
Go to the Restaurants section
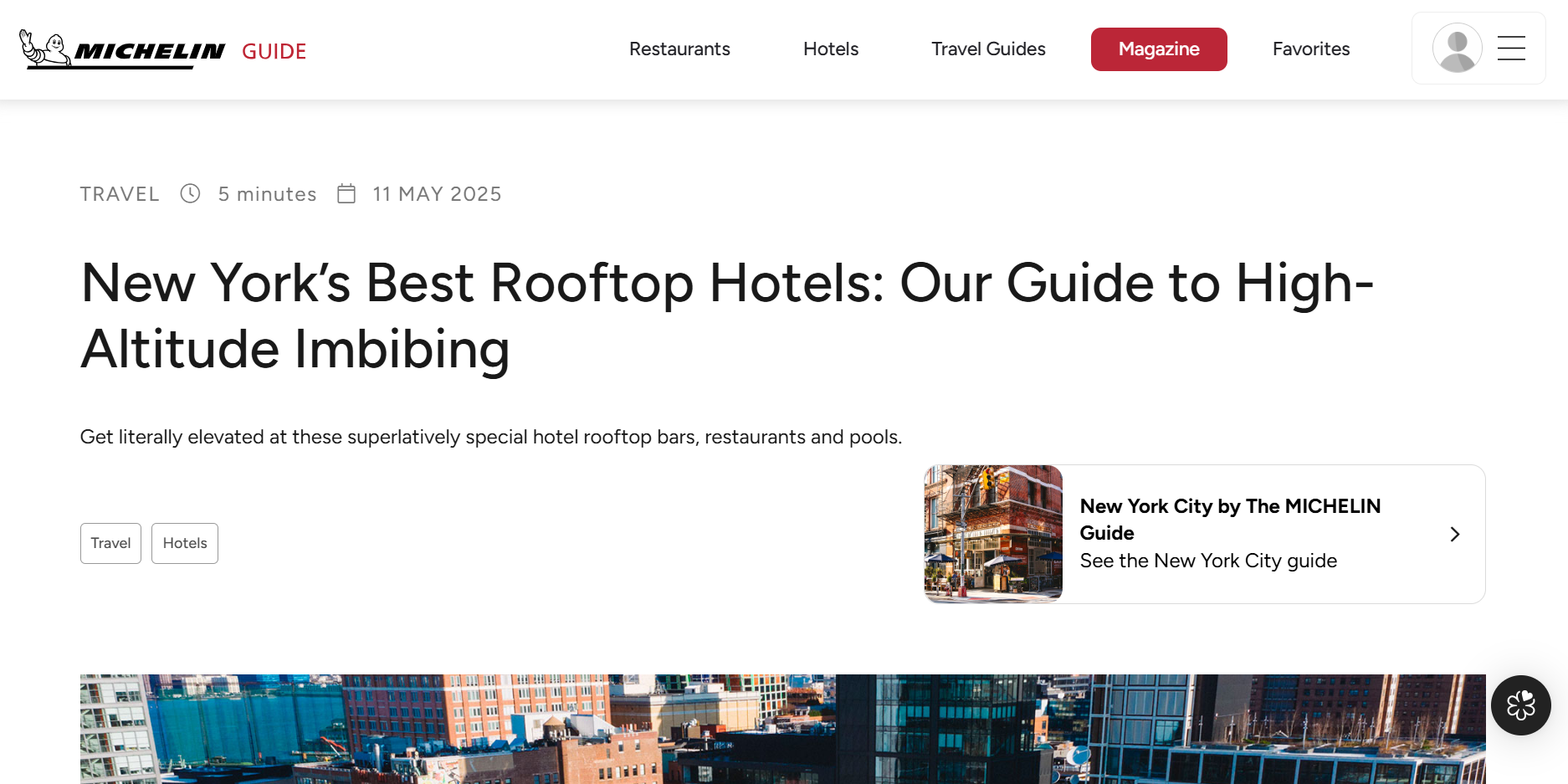pos(679,49)
